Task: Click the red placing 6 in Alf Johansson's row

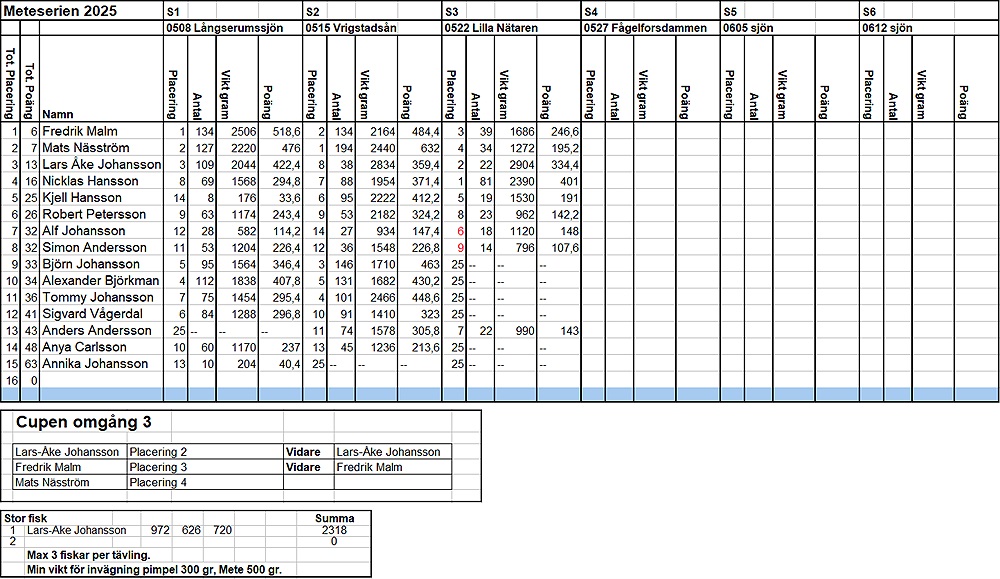Action: [x=460, y=231]
